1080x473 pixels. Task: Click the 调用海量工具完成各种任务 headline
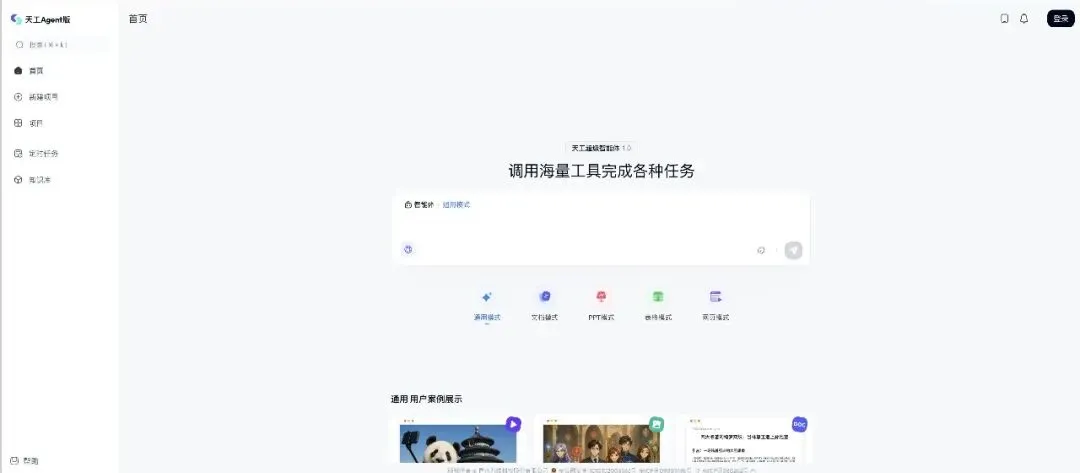601,171
